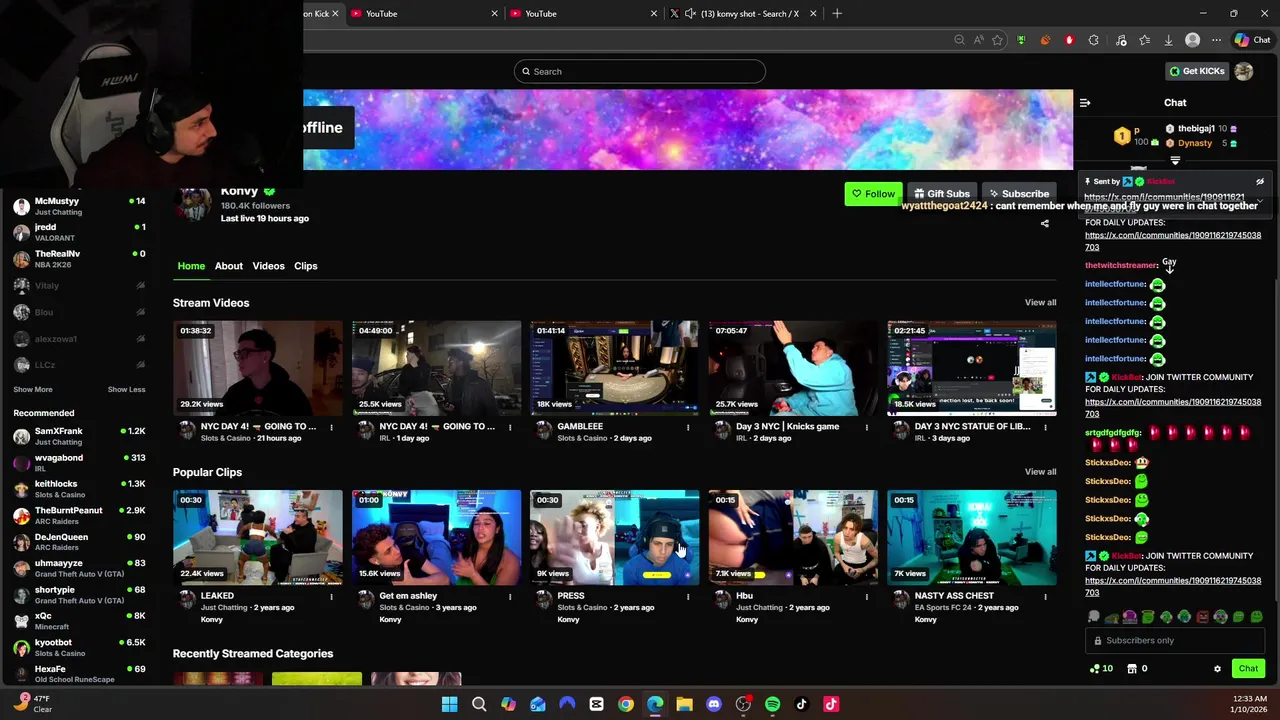Show Less followed channels
The image size is (1280, 720).
pyautogui.click(x=126, y=390)
